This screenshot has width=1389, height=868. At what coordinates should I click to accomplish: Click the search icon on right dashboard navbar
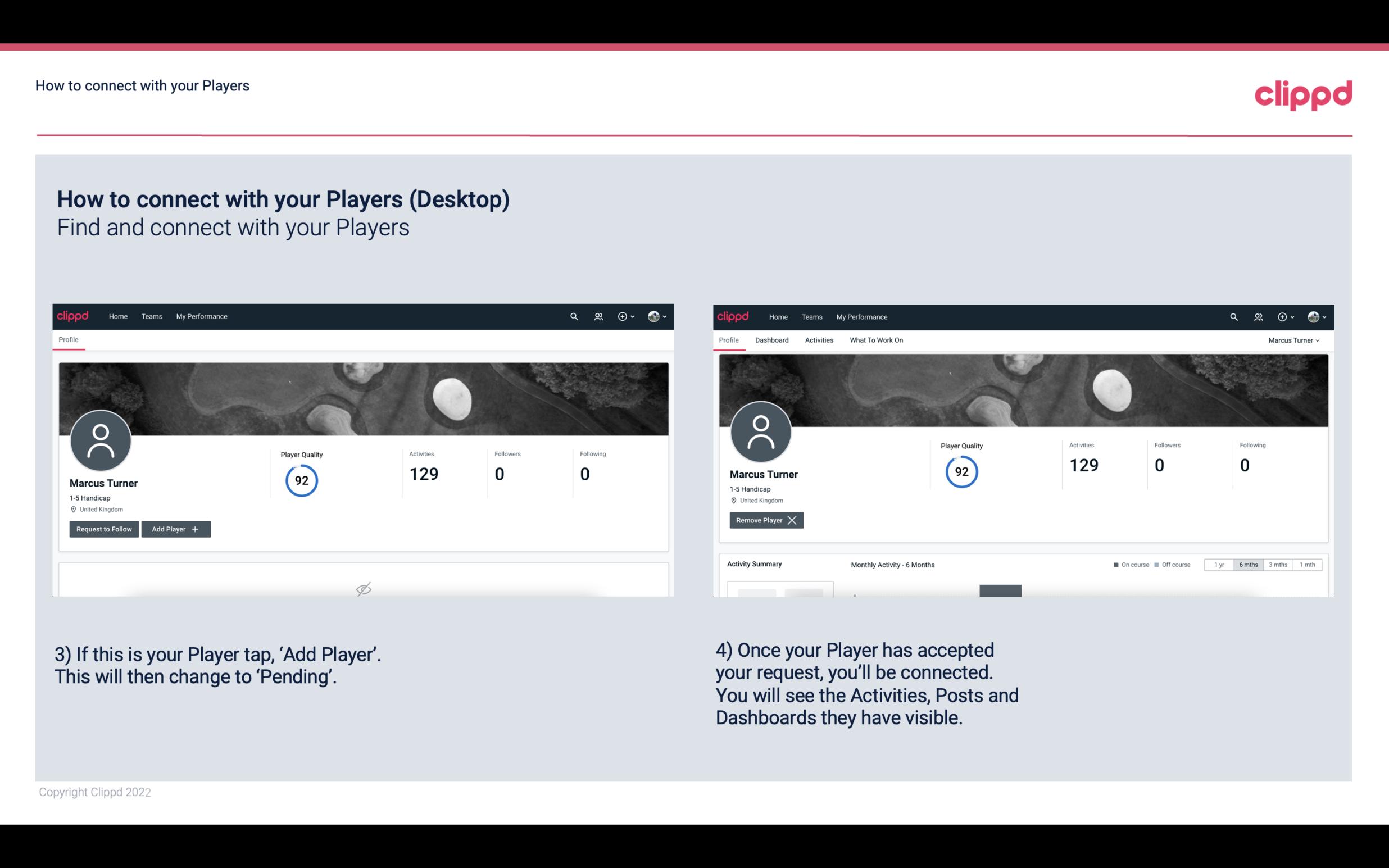[x=1233, y=316]
